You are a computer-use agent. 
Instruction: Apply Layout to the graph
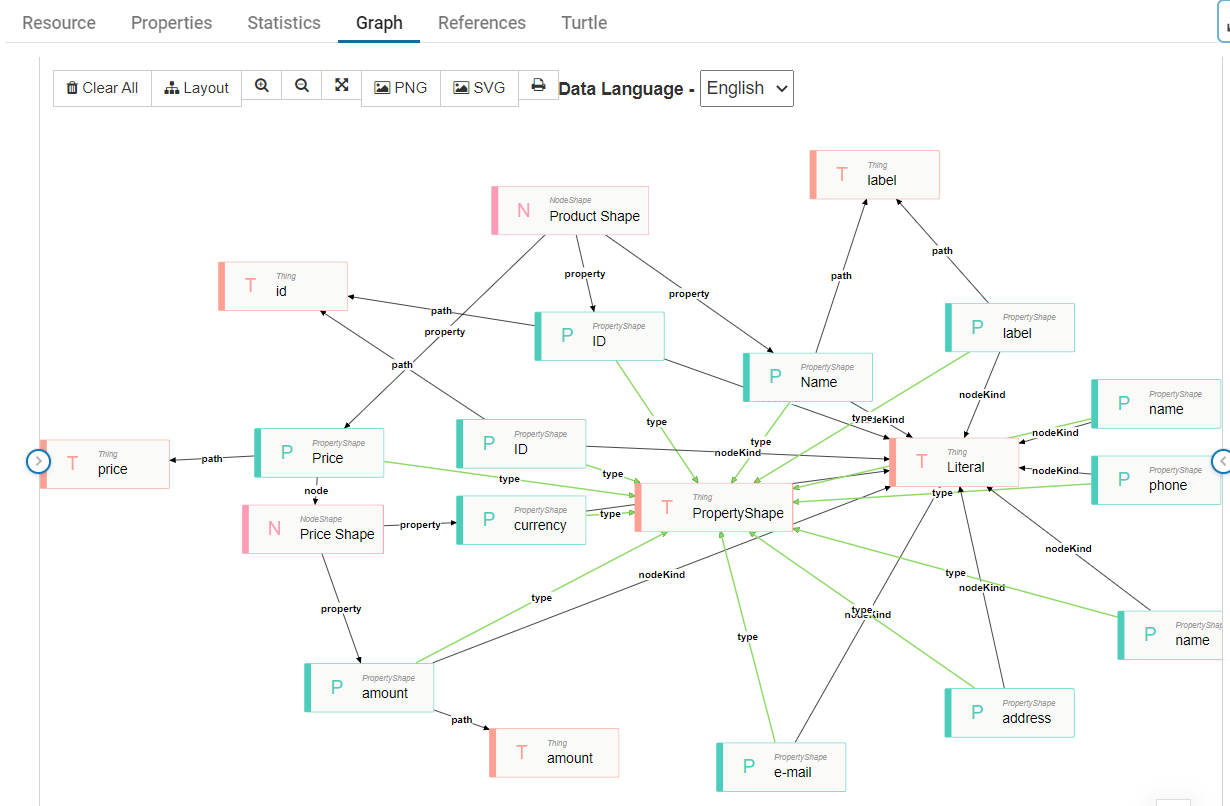click(x=197, y=88)
